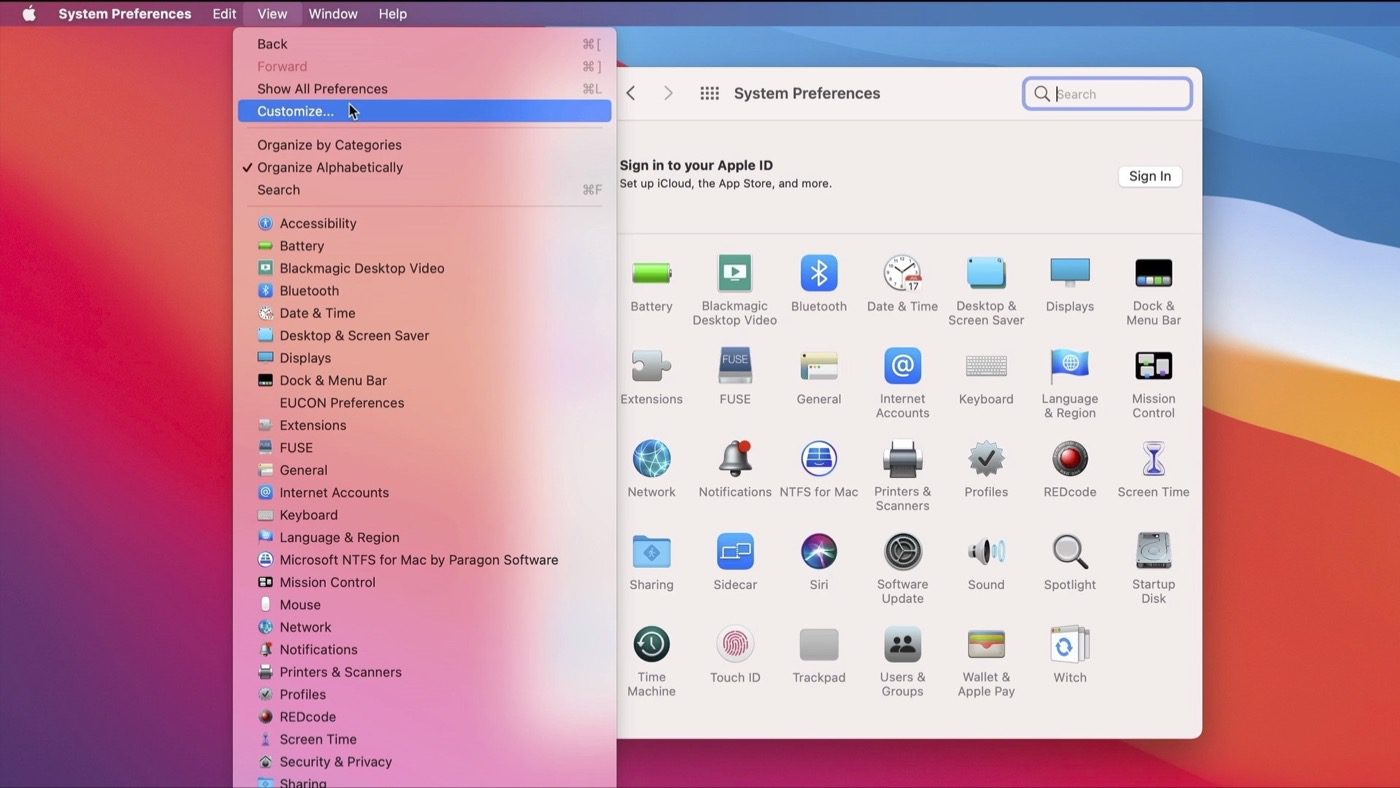This screenshot has width=1400, height=788.
Task: Open the Help menu
Action: [393, 14]
